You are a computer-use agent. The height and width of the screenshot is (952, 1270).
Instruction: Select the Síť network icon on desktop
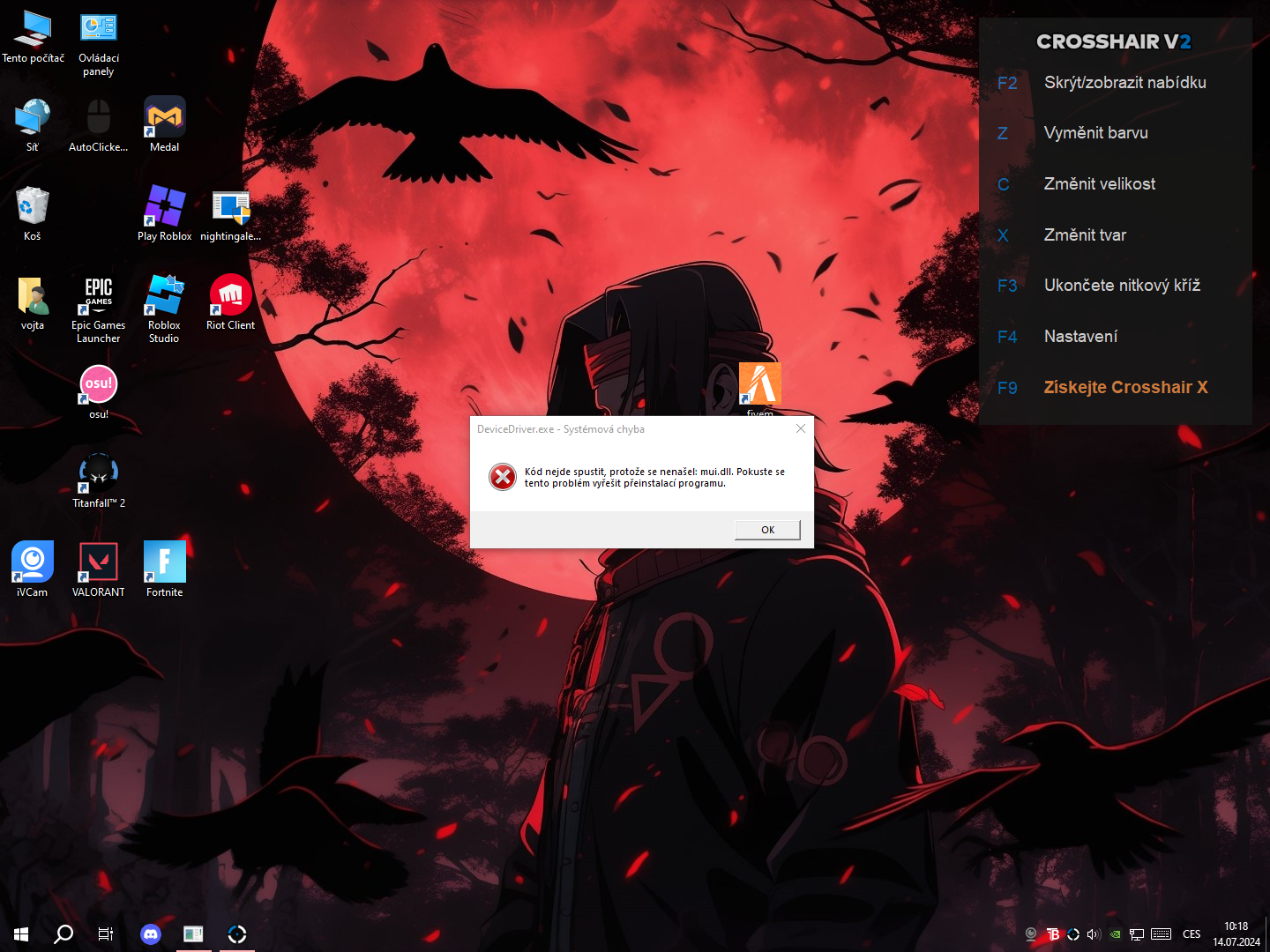33,125
